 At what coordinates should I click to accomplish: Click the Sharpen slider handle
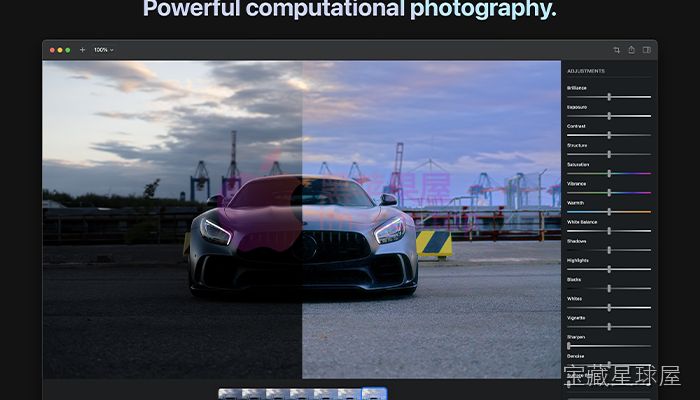(x=569, y=346)
